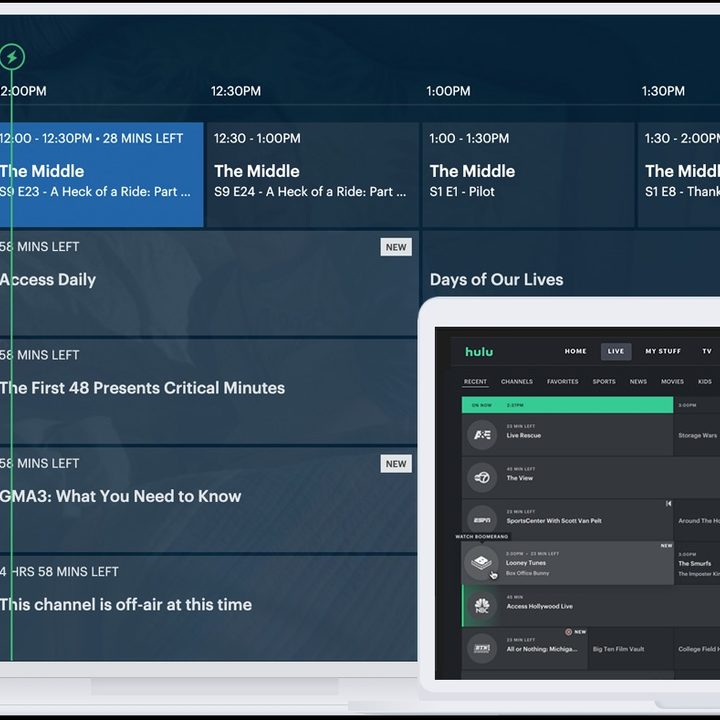The image size is (720, 720).
Task: Click the 4 HRS 58 MINS LEFT text
Action: tap(59, 572)
